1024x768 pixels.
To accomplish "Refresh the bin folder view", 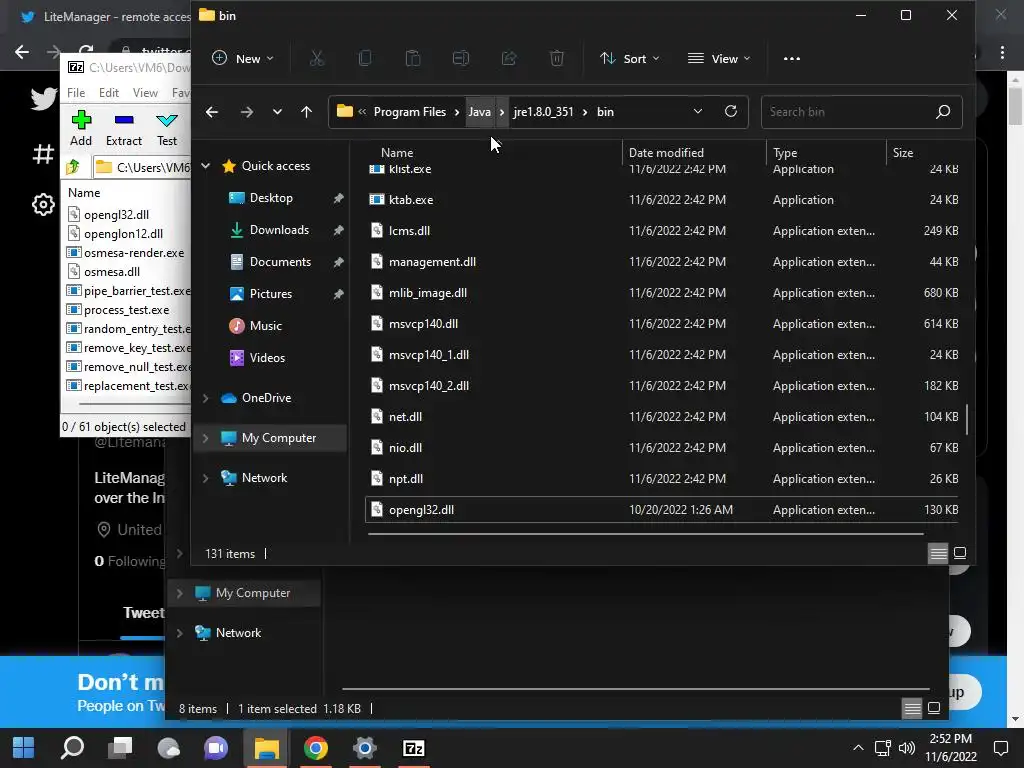I will pyautogui.click(x=731, y=112).
